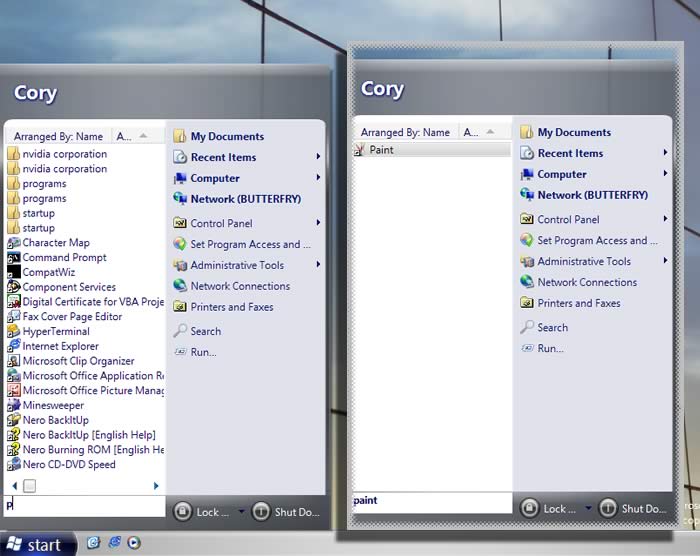Expand Recent Items arrow in program-list menu

(x=318, y=156)
